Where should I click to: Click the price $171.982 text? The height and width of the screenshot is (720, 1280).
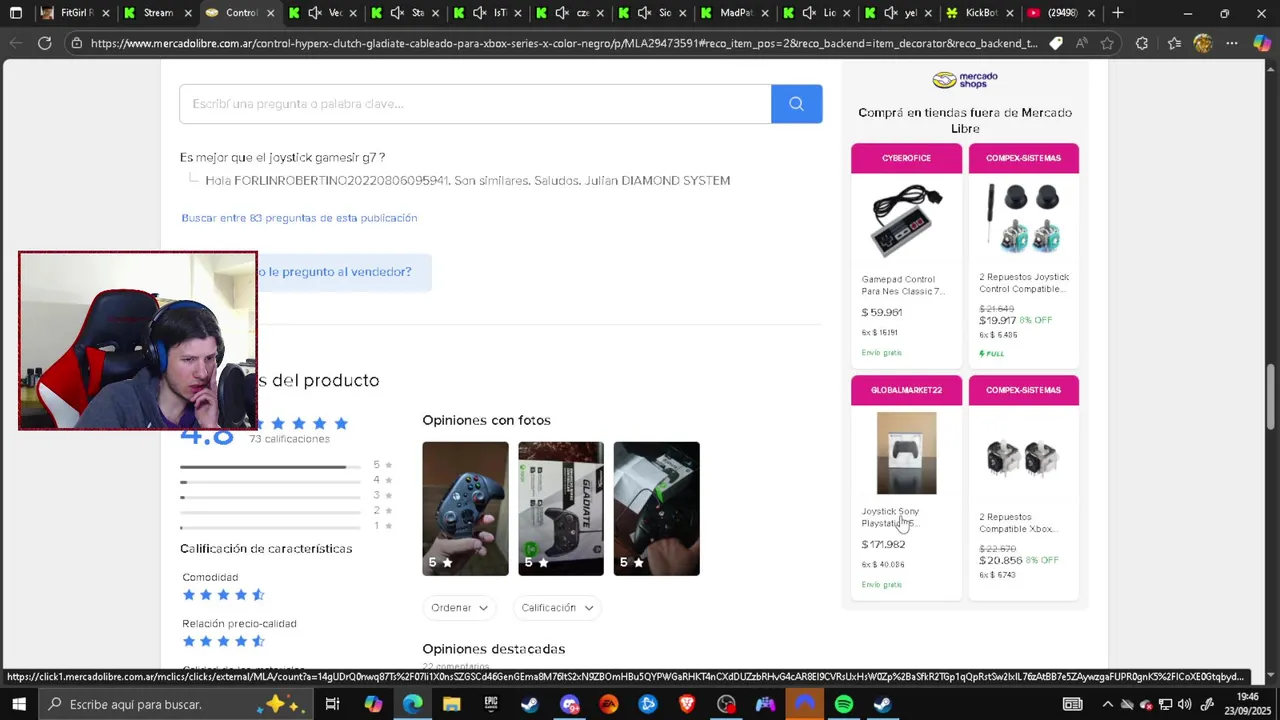(x=883, y=544)
